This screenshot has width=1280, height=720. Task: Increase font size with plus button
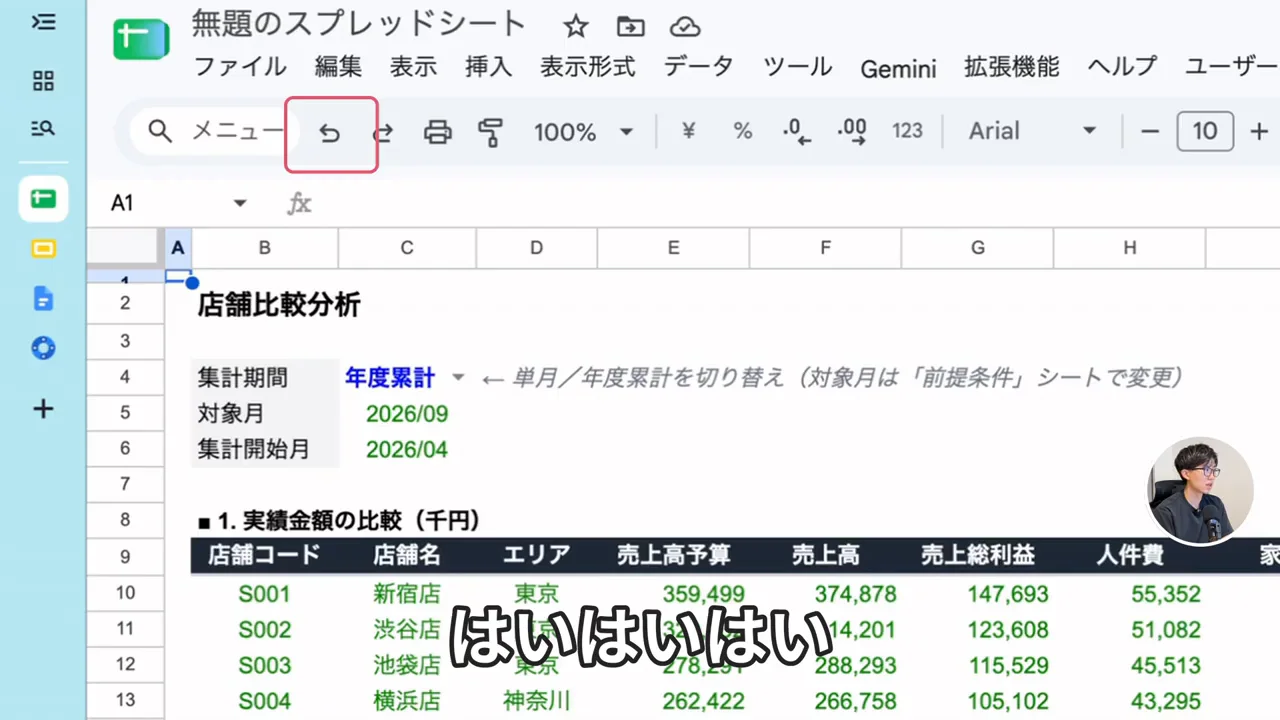(x=1259, y=131)
